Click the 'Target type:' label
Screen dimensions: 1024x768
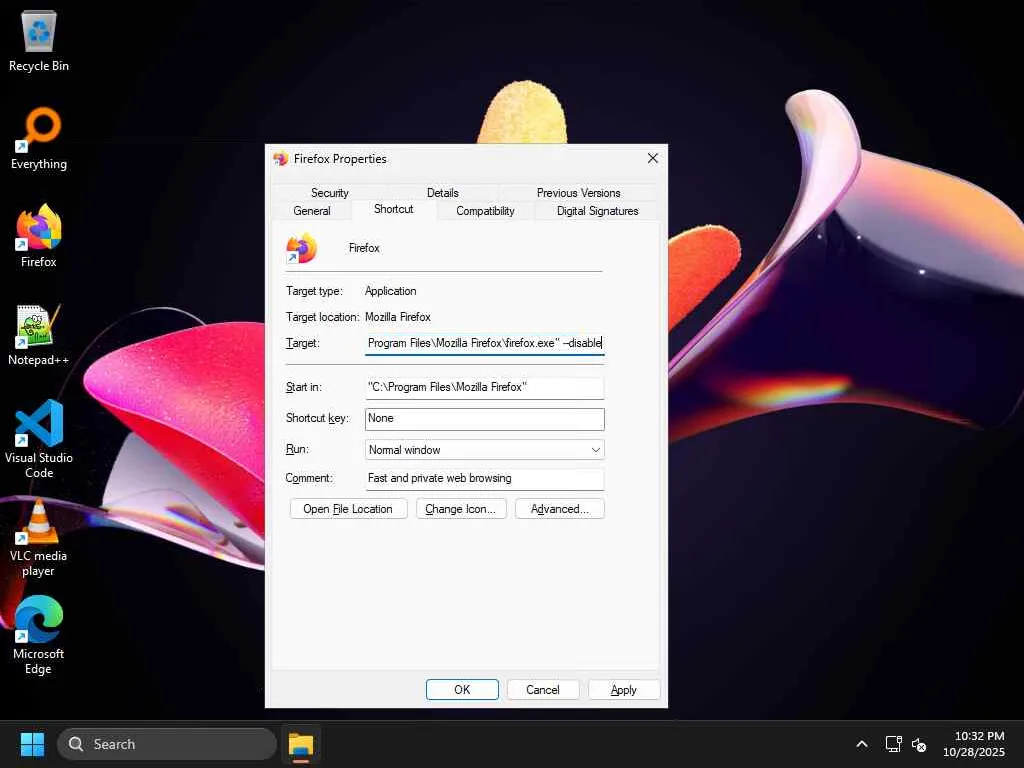pyautogui.click(x=314, y=291)
